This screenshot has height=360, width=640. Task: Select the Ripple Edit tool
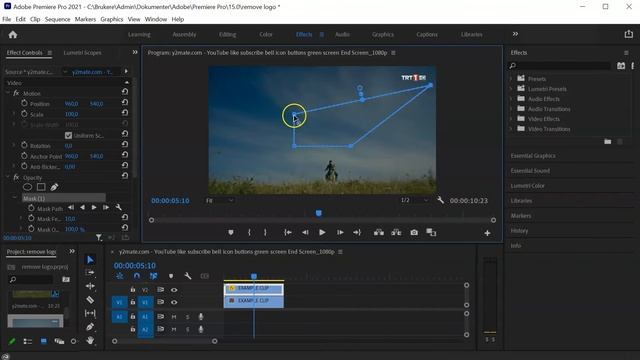[x=90, y=286]
